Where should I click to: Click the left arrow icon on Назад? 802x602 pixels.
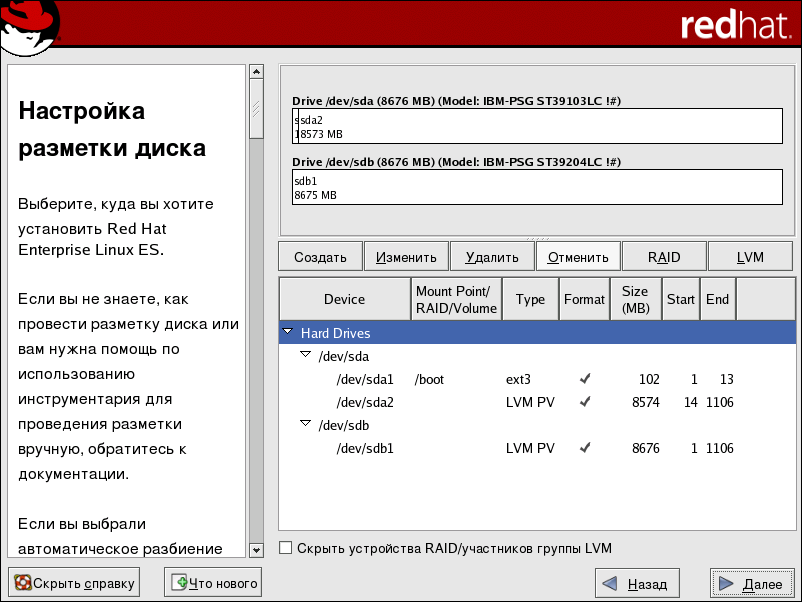click(x=609, y=583)
